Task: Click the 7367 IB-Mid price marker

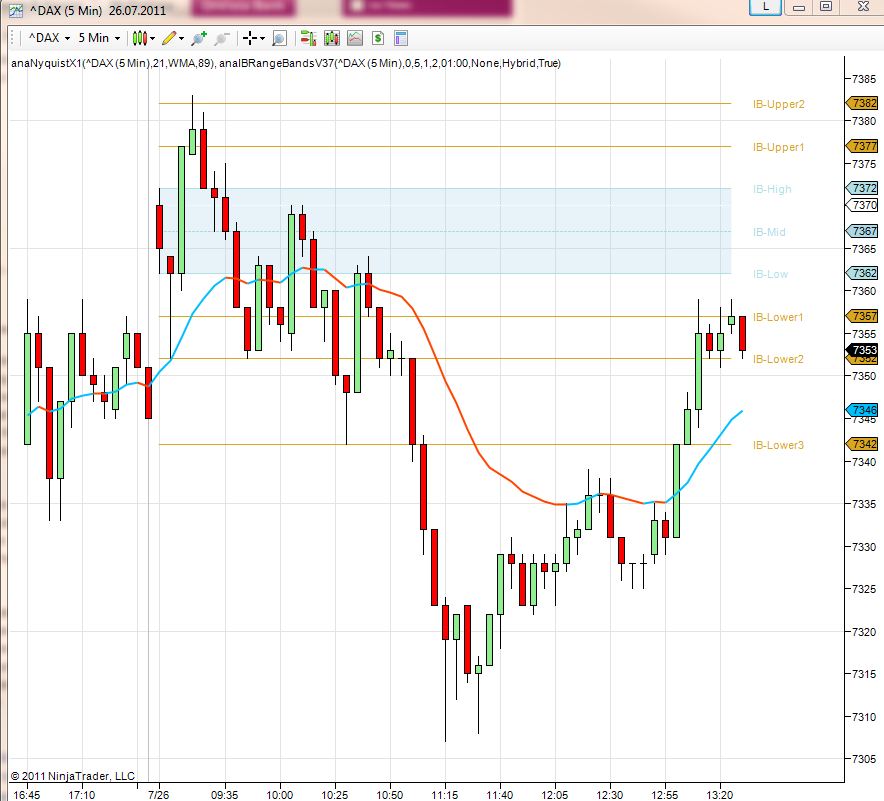Action: [863, 231]
